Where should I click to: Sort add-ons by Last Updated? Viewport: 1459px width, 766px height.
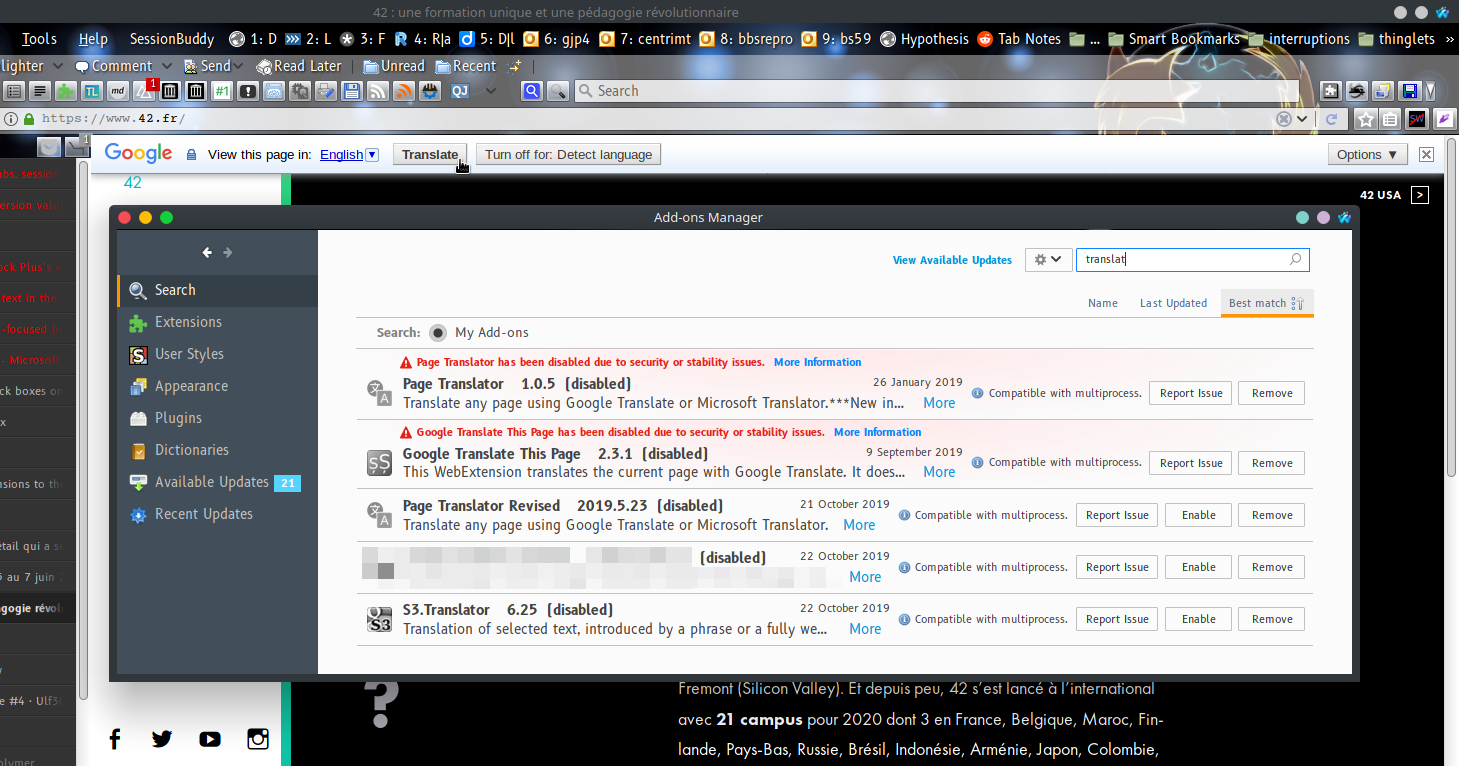pyautogui.click(x=1173, y=303)
